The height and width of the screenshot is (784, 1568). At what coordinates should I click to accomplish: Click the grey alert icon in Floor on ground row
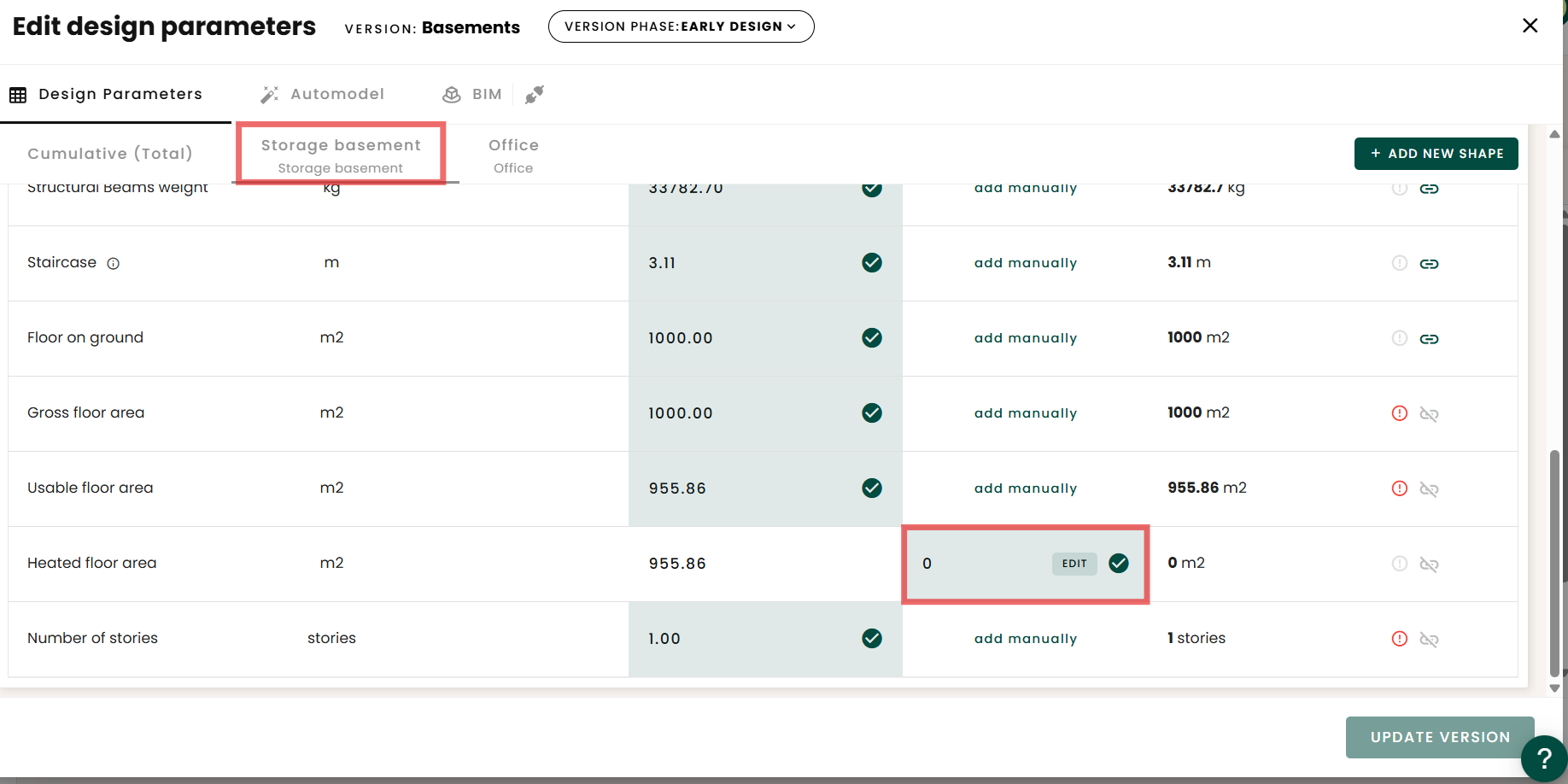click(1400, 338)
